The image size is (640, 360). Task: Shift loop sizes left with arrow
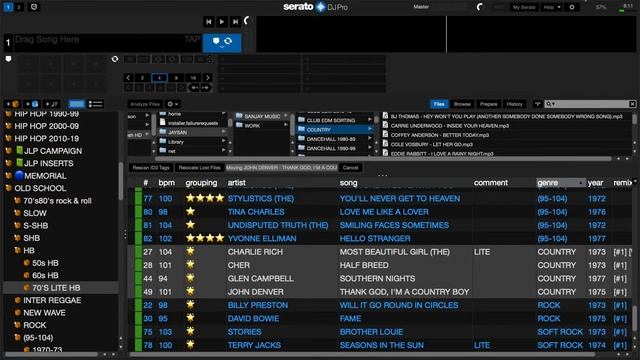128,78
